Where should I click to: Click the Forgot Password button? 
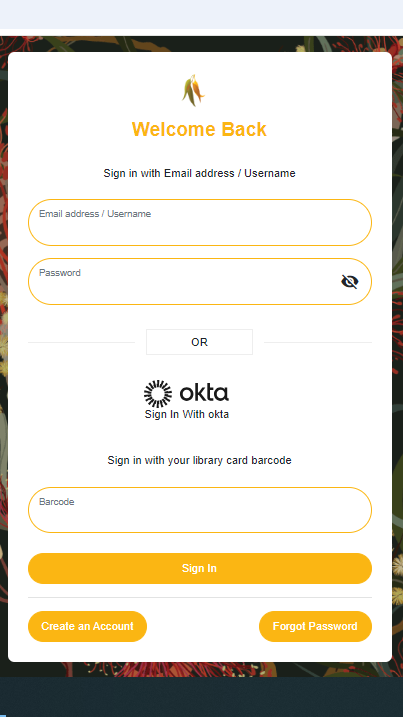click(315, 626)
